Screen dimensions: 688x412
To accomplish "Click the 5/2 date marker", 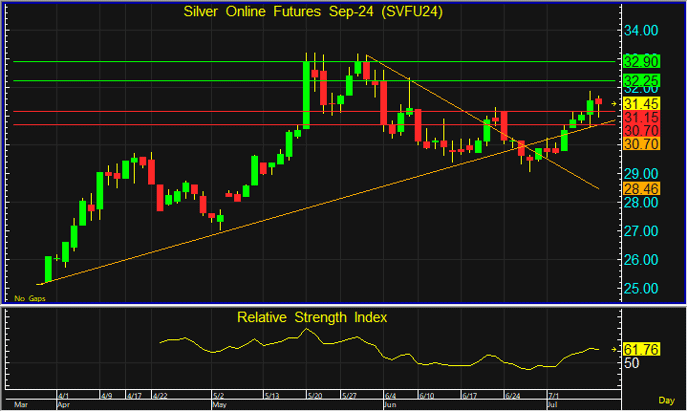I will point(219,396).
